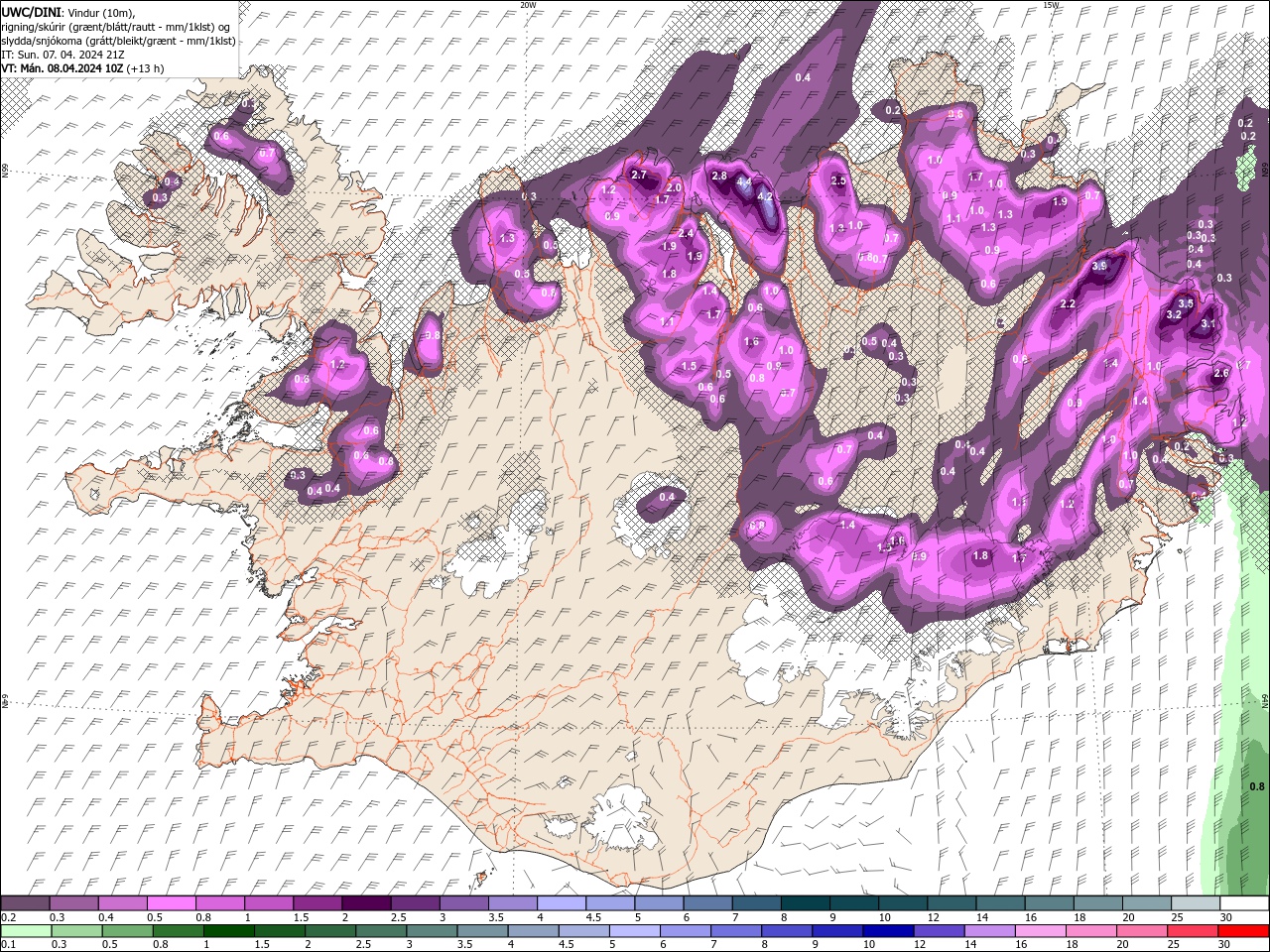Click the 3.5 precipitation value on the map
The height and width of the screenshot is (952, 1270).
coord(1185,303)
